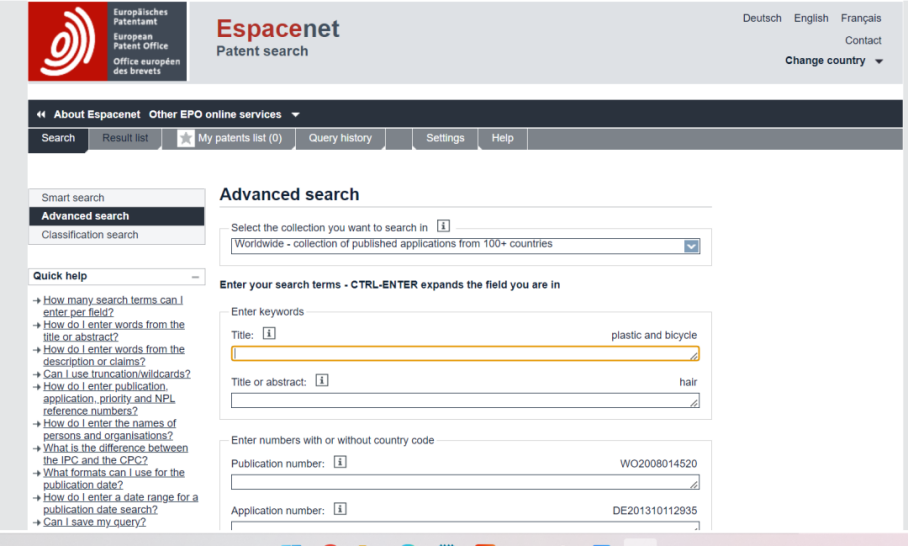This screenshot has height=546, width=908.
Task: Switch language to Deutsch
Action: pyautogui.click(x=762, y=18)
